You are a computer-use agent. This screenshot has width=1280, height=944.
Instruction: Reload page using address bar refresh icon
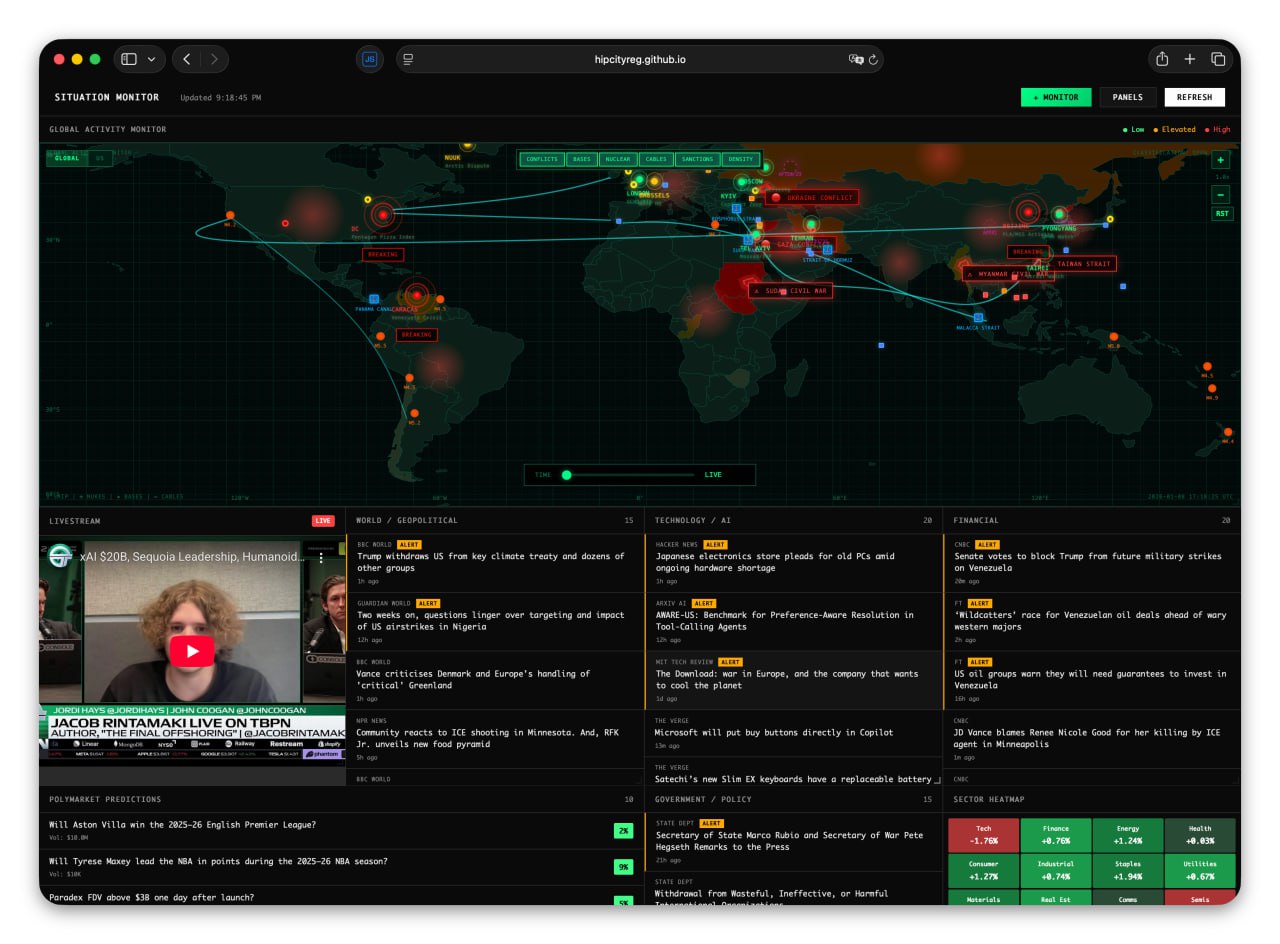click(x=873, y=59)
